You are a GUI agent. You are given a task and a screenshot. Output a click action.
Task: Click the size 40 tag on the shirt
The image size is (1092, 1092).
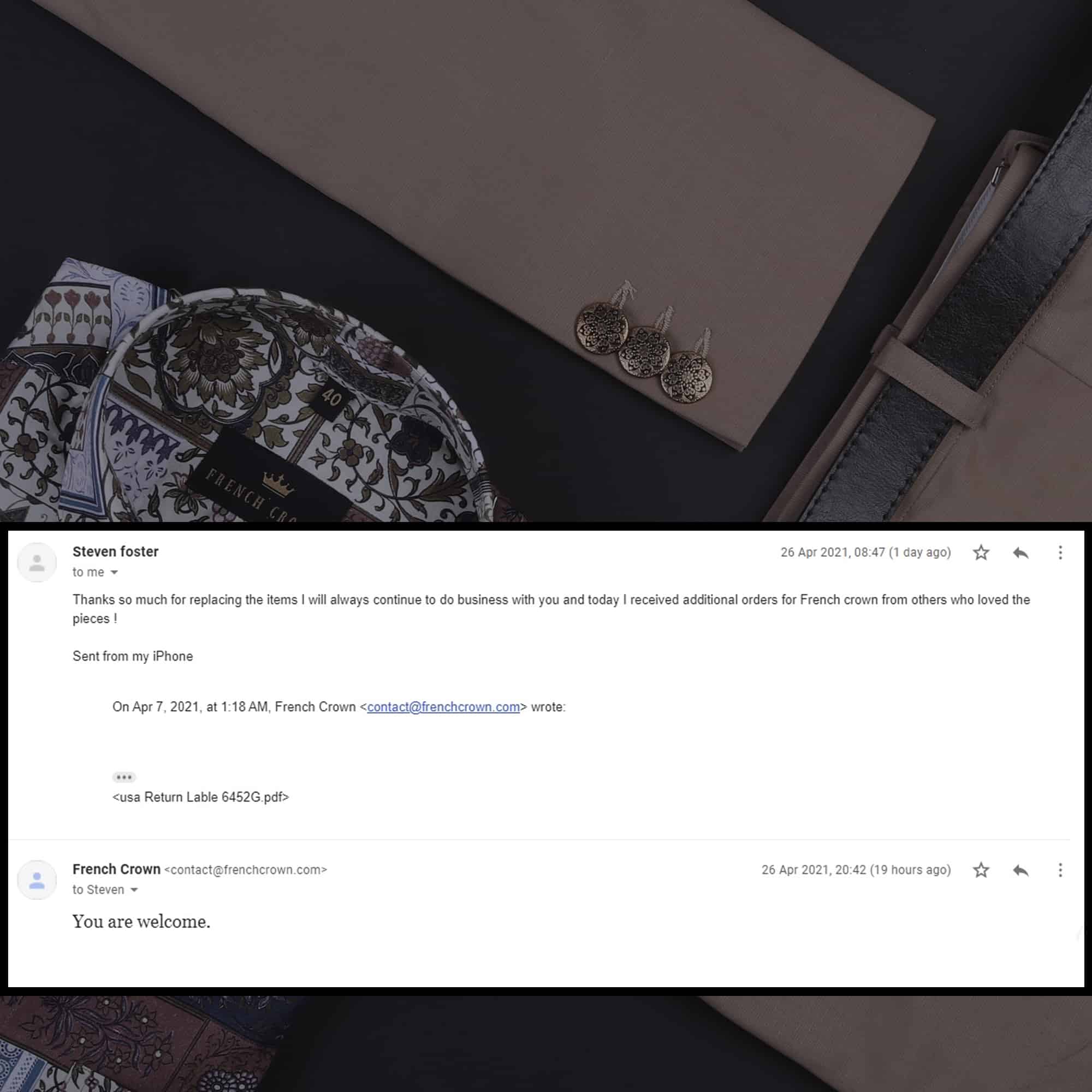pos(332,399)
